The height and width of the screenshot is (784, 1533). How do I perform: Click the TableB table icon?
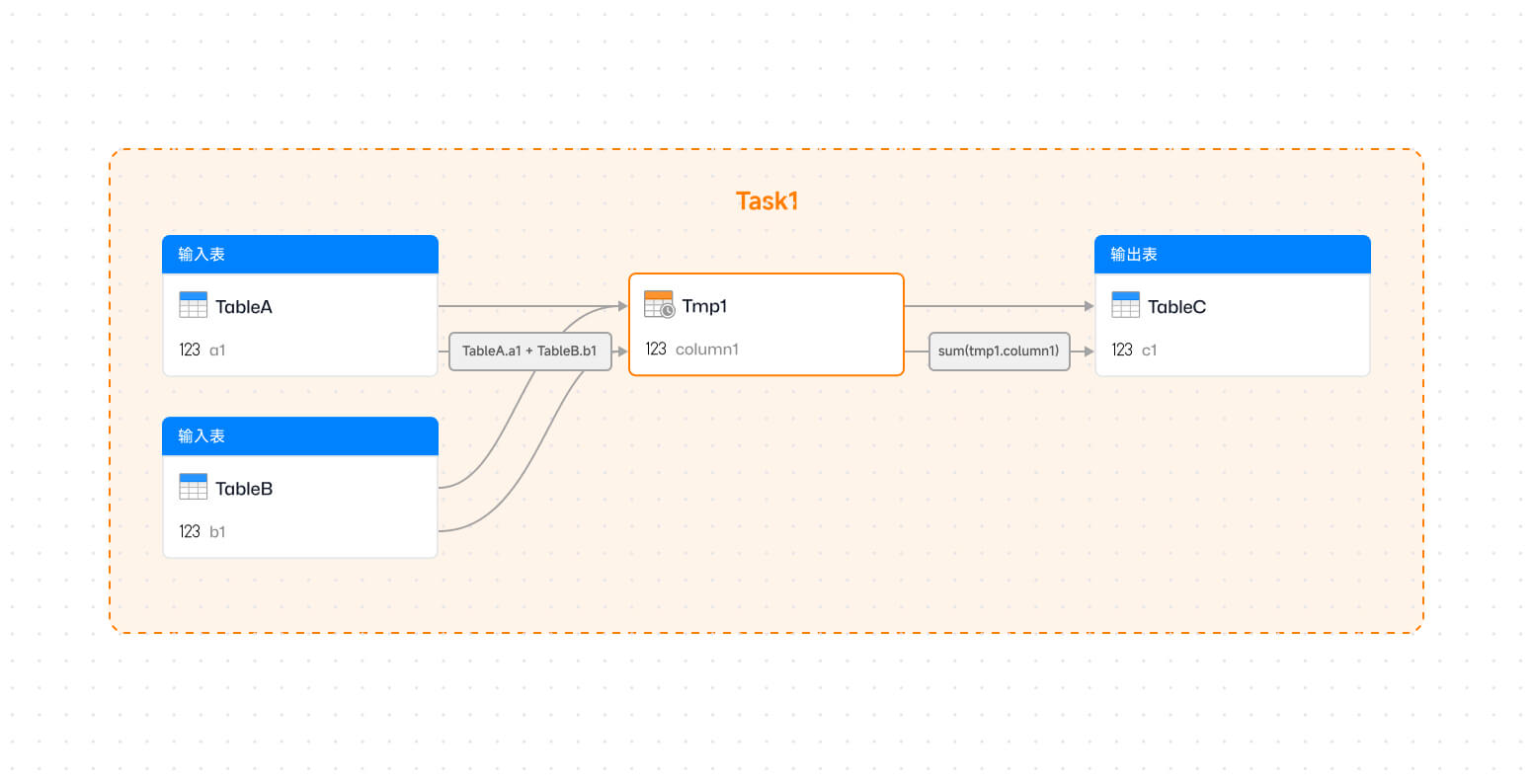pyautogui.click(x=193, y=487)
